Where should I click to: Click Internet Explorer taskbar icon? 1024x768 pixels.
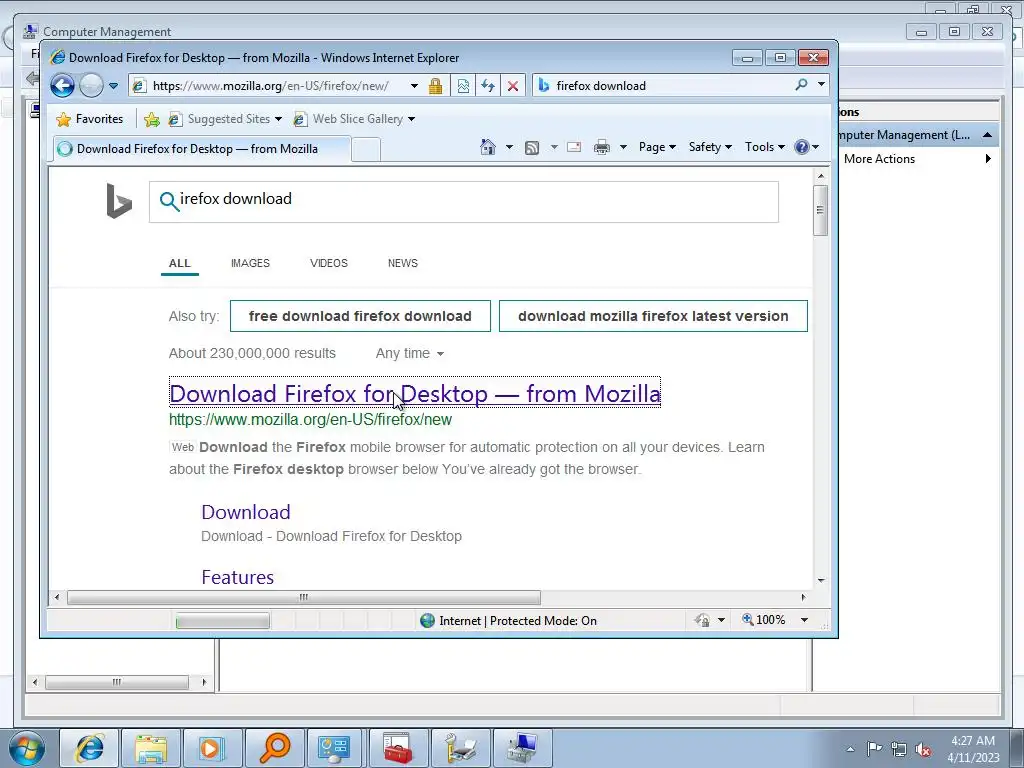pyautogui.click(x=89, y=748)
